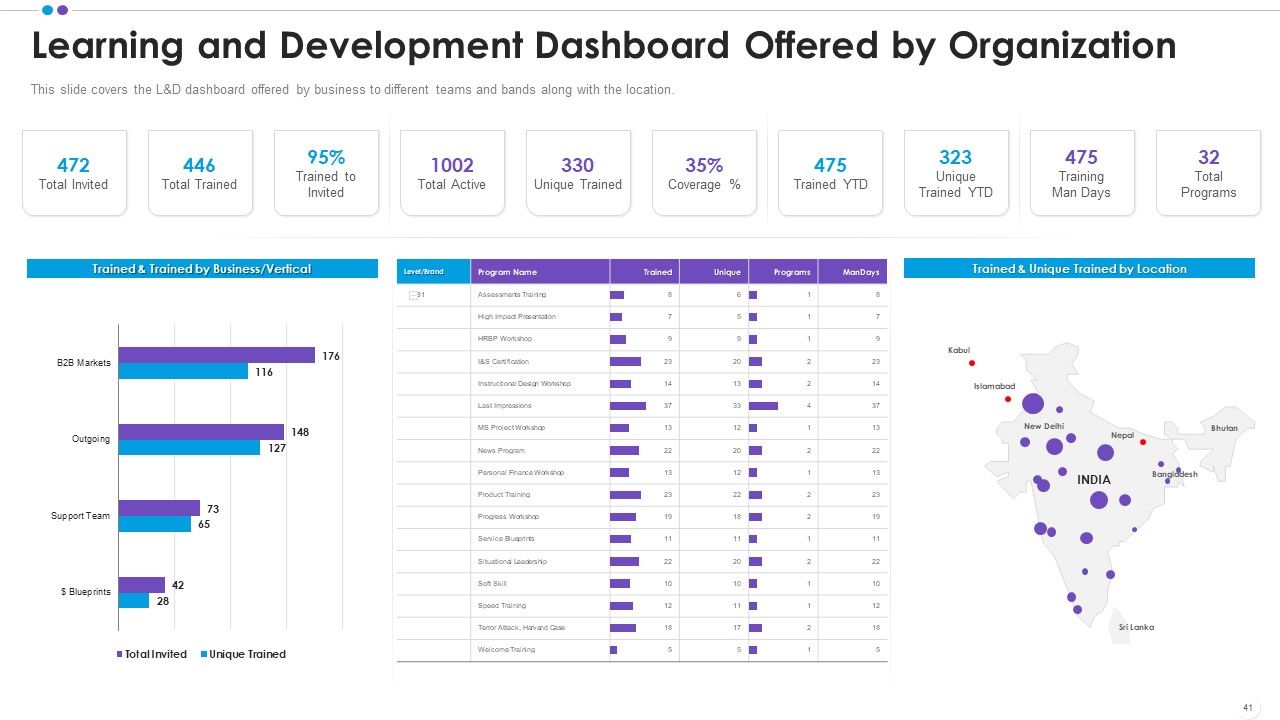Click the large New Delhi bubble
Image resolution: width=1280 pixels, height=720 pixels.
pos(1033,404)
